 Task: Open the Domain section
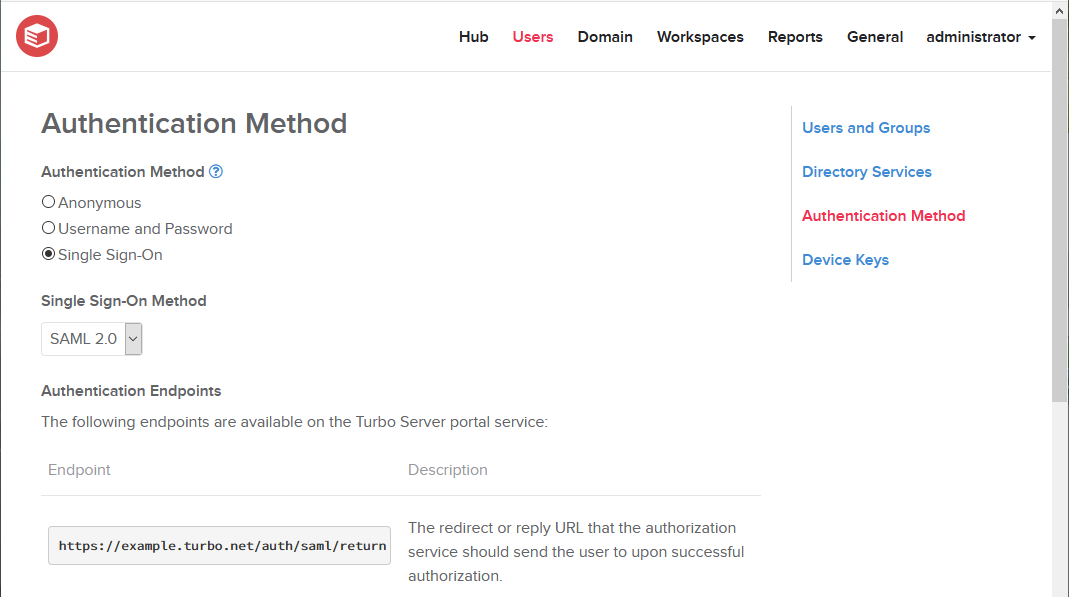604,37
